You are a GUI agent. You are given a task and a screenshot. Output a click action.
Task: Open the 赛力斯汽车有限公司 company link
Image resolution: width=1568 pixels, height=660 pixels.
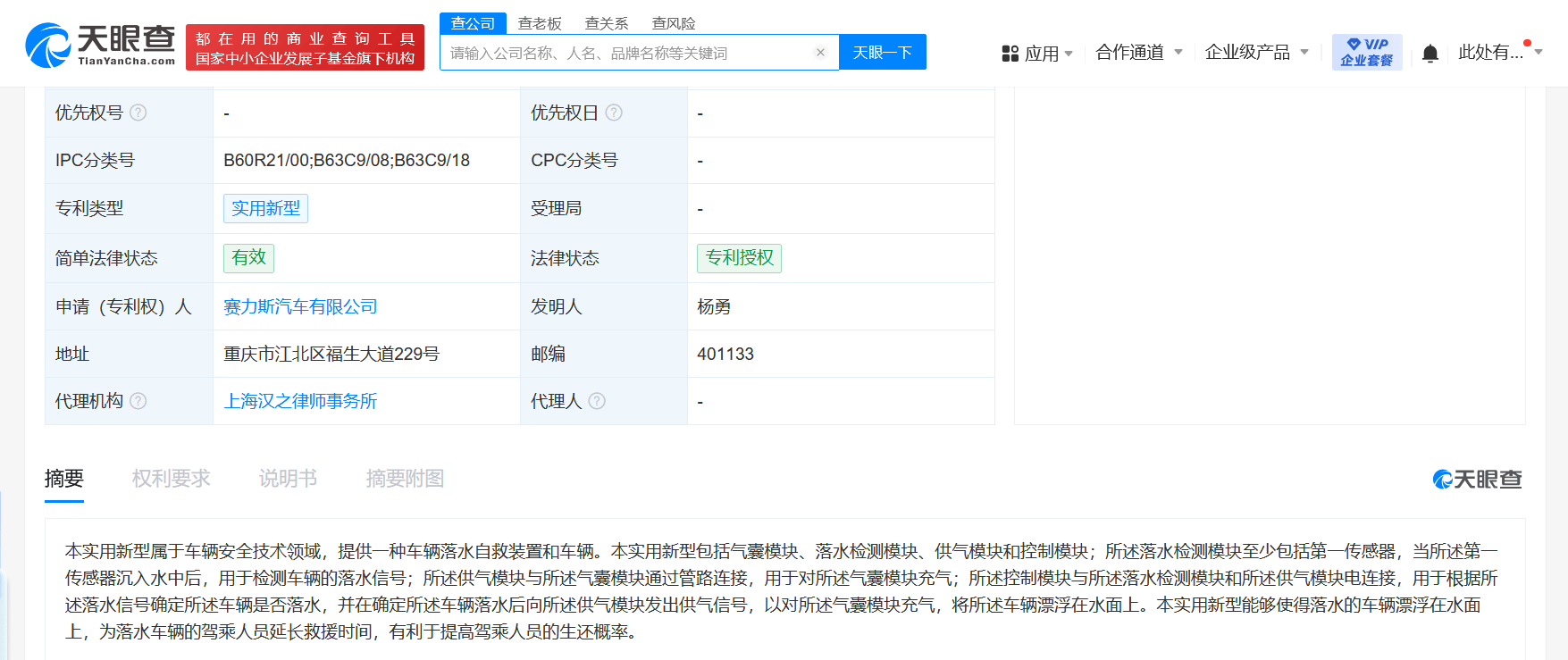(x=300, y=306)
